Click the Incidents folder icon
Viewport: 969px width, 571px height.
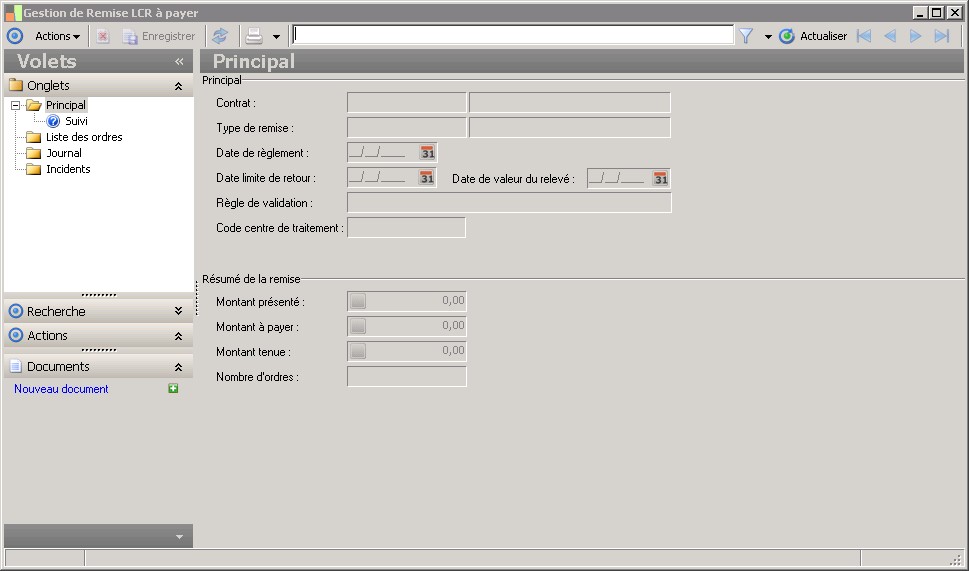coord(33,169)
